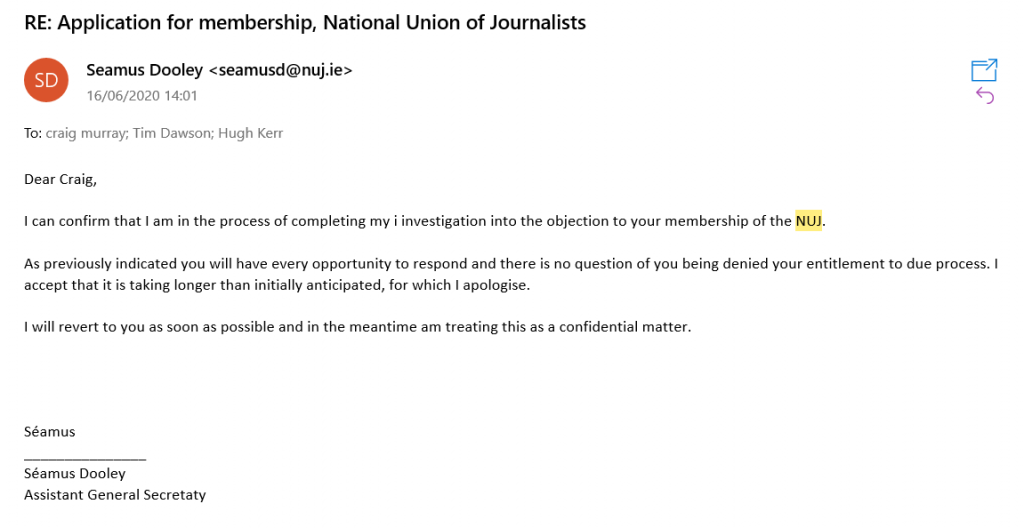Open email in new window icon
The width and height of the screenshot is (1024, 528).
coord(984,70)
